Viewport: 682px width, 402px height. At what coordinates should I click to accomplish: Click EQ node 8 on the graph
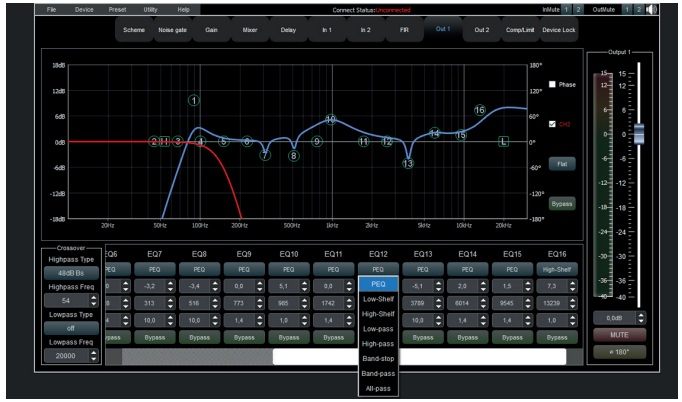pyautogui.click(x=294, y=155)
